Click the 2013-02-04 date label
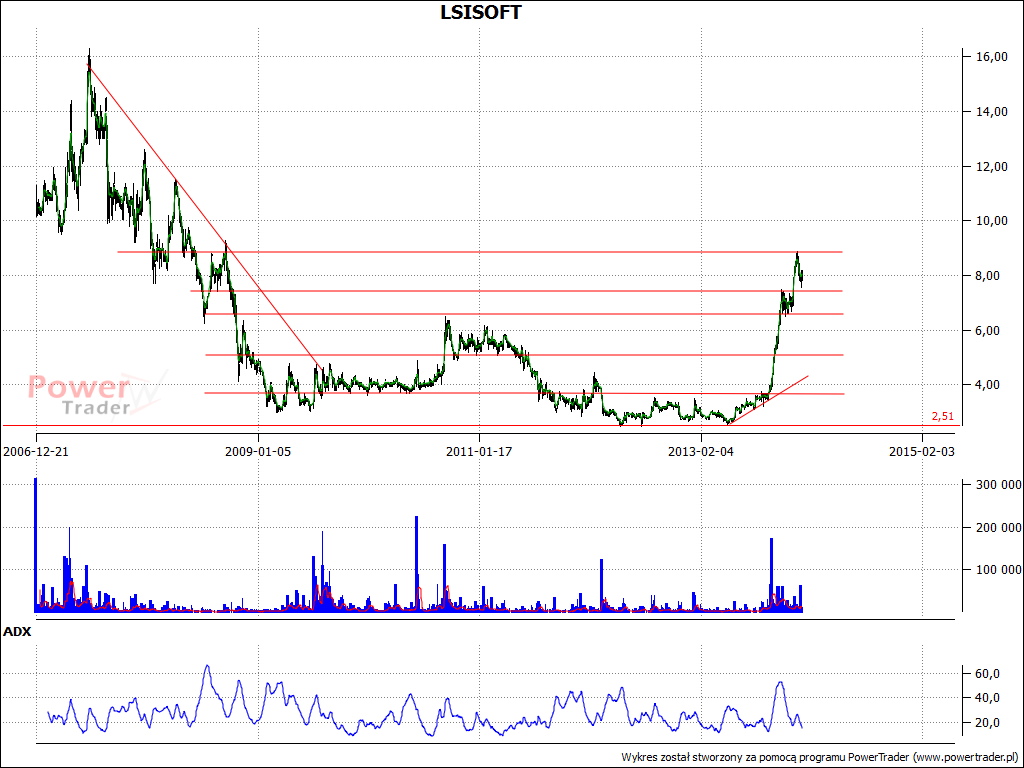 click(701, 451)
